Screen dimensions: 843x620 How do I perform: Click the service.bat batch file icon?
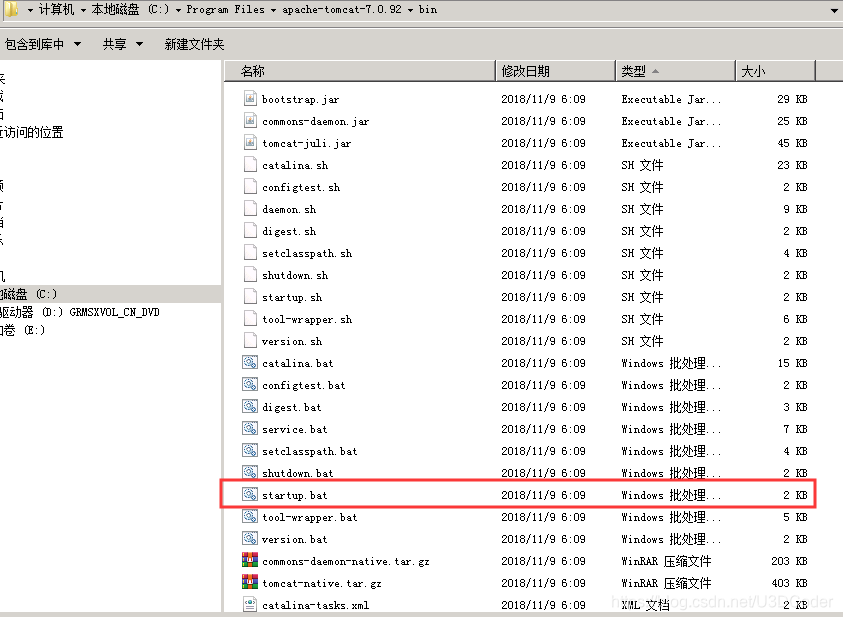(x=250, y=429)
